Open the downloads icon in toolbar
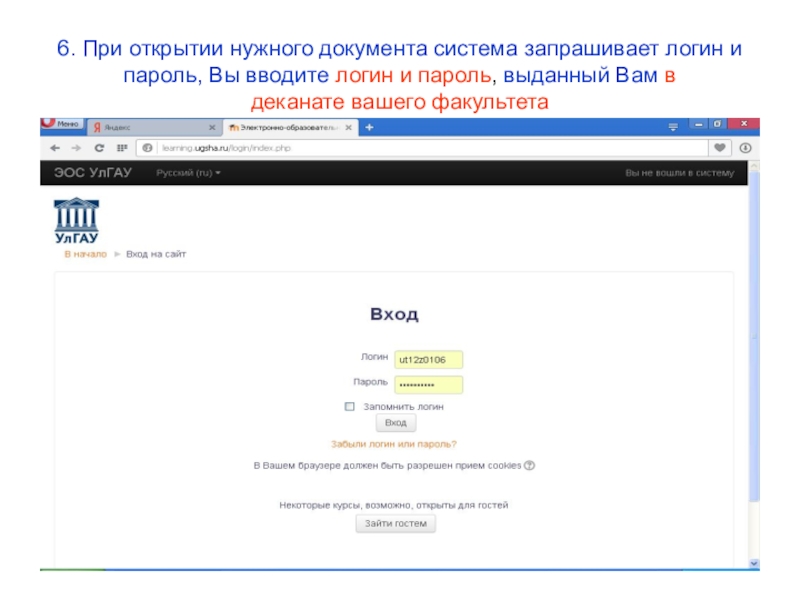The width and height of the screenshot is (800, 600). [745, 147]
